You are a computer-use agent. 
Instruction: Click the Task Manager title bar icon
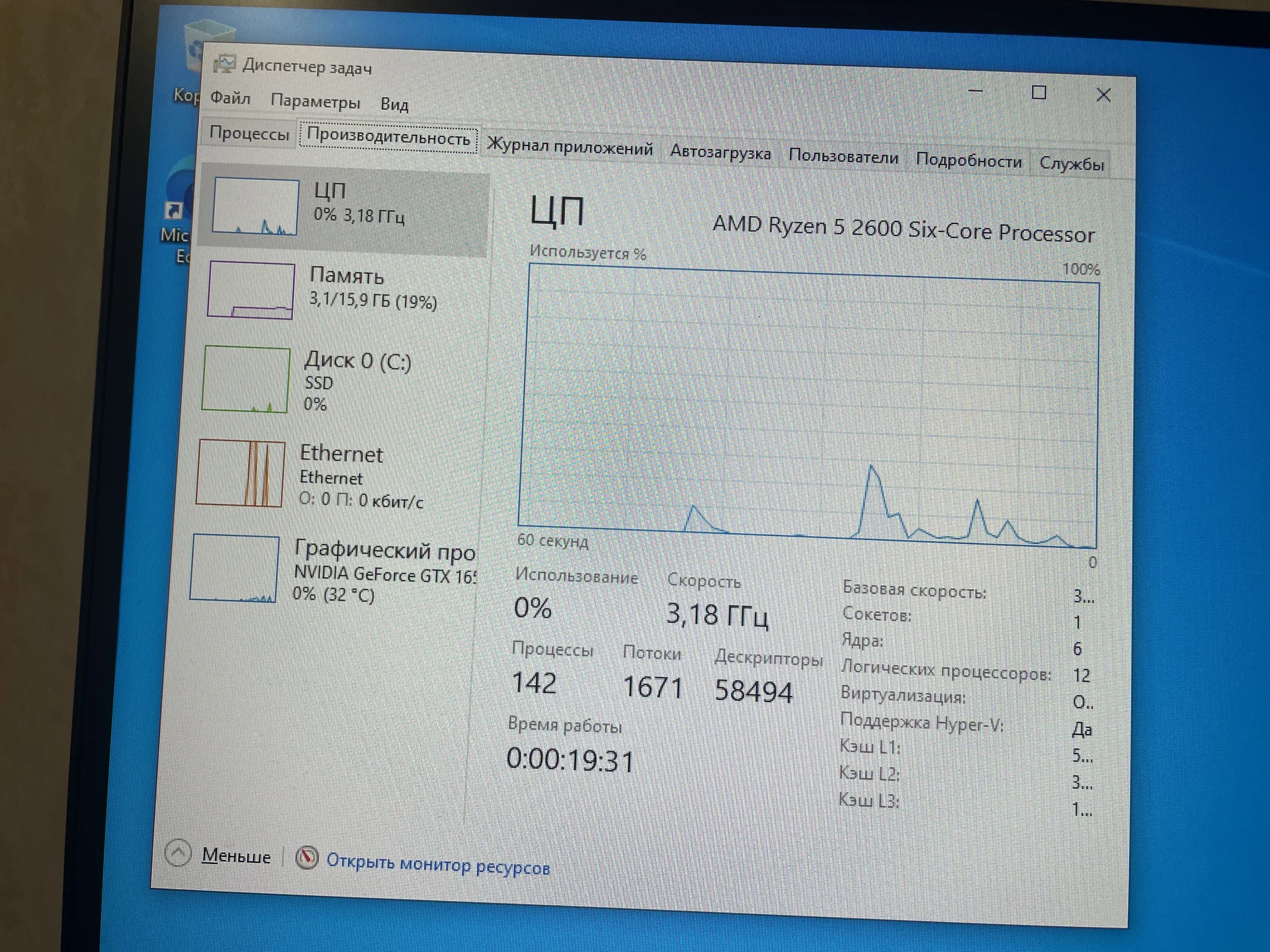(224, 63)
